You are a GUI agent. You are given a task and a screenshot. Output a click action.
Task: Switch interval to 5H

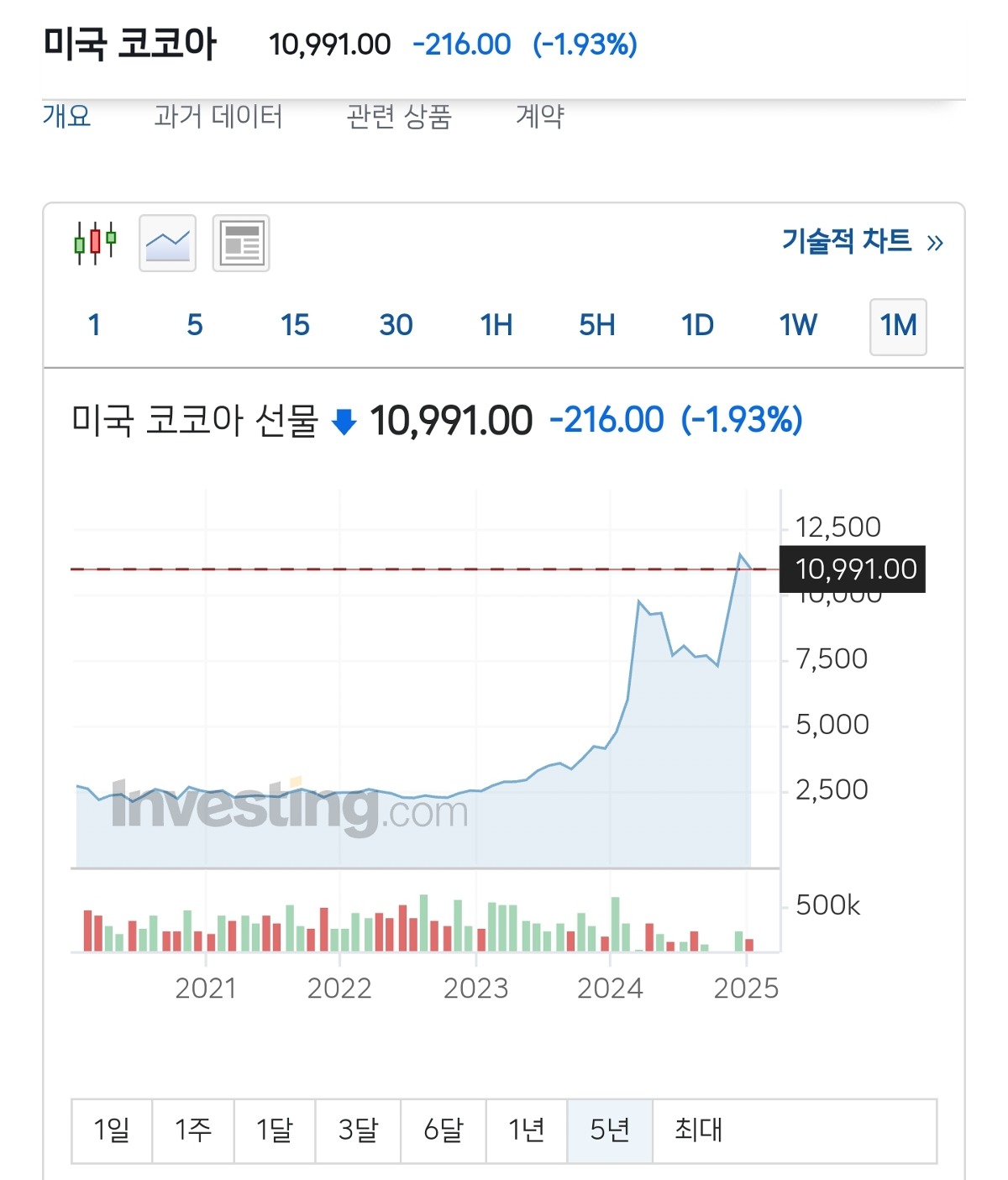(x=596, y=326)
